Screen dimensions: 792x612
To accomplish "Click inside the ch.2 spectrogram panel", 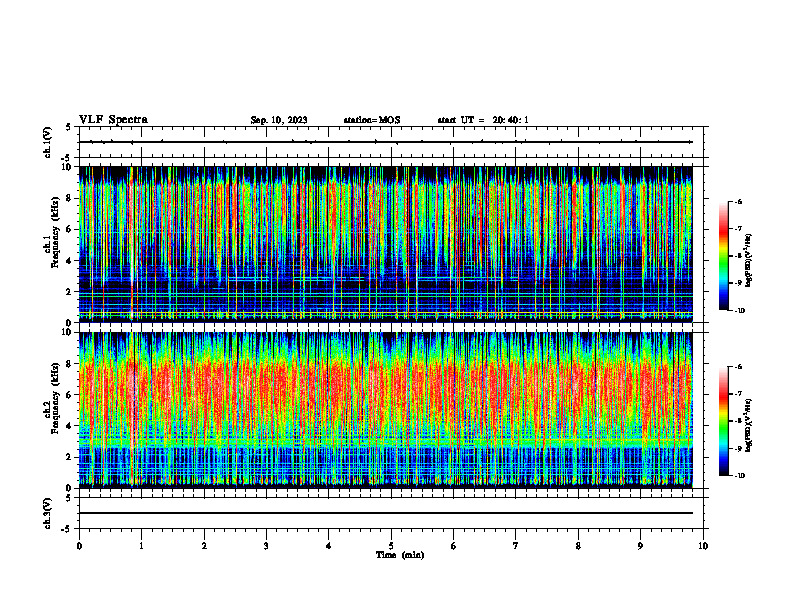I will (x=386, y=410).
